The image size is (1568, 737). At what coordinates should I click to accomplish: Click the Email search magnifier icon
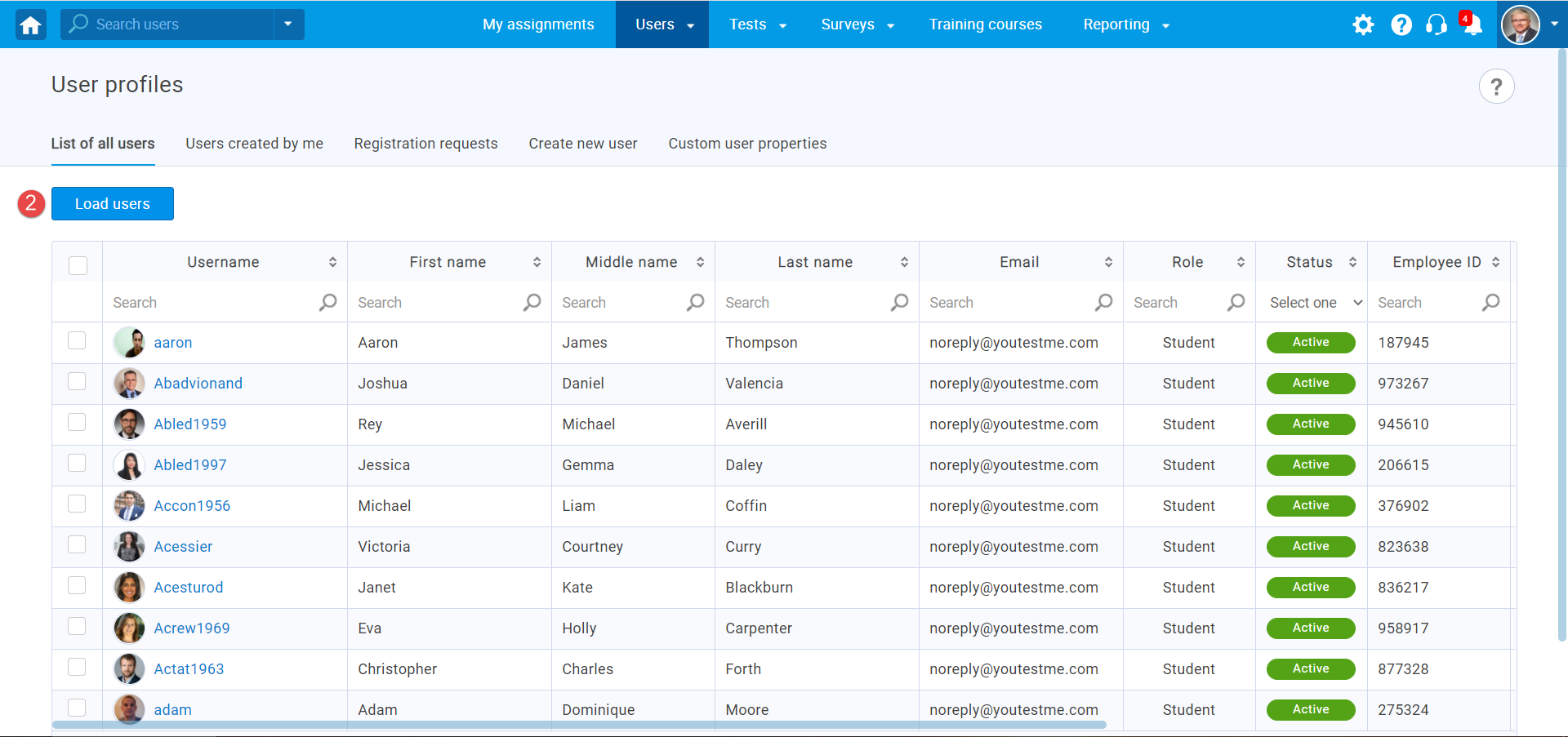[1103, 302]
